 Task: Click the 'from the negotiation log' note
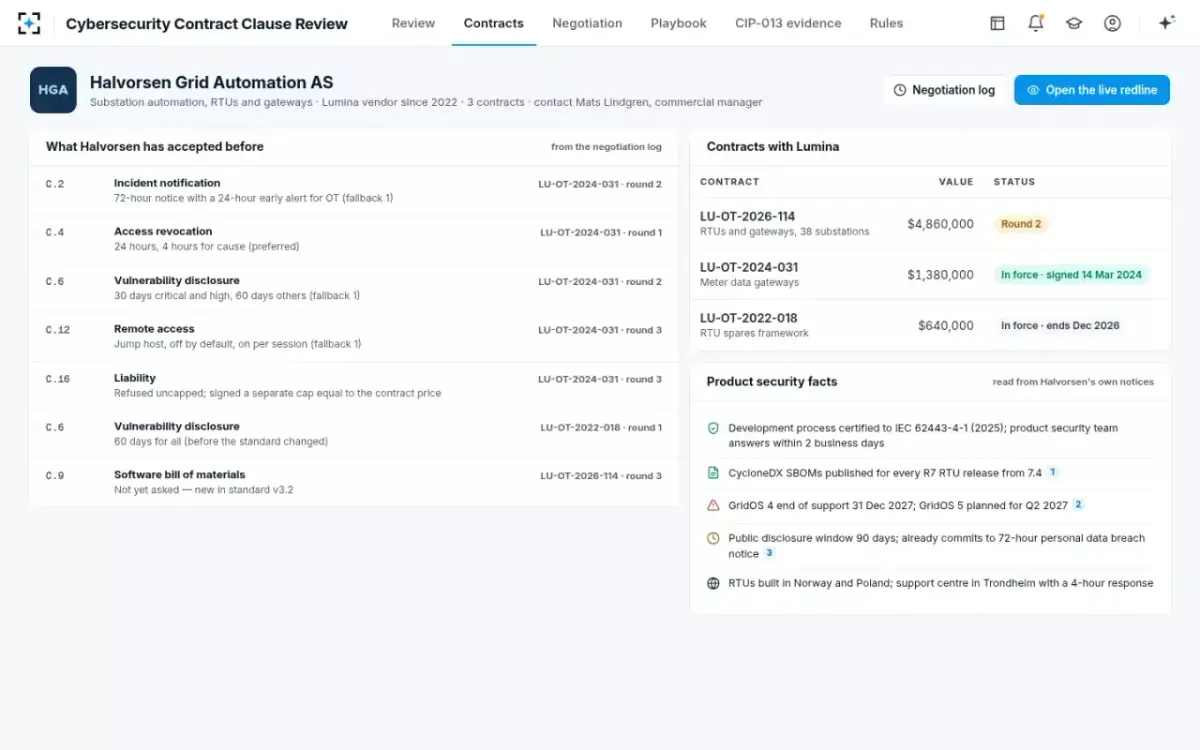(x=606, y=147)
